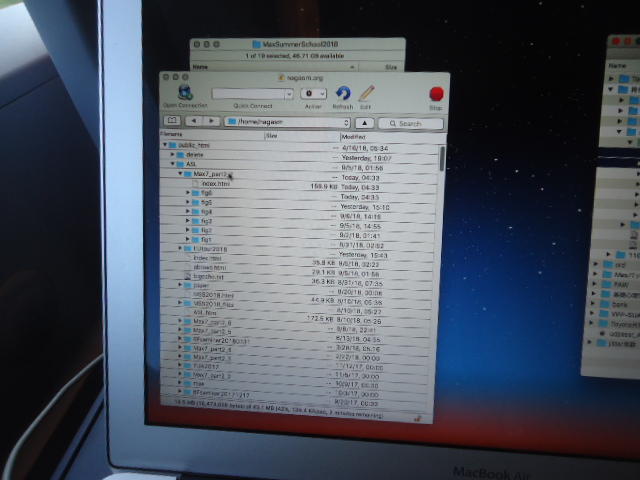
Task: Click the Quick Connect text field
Action: point(248,94)
